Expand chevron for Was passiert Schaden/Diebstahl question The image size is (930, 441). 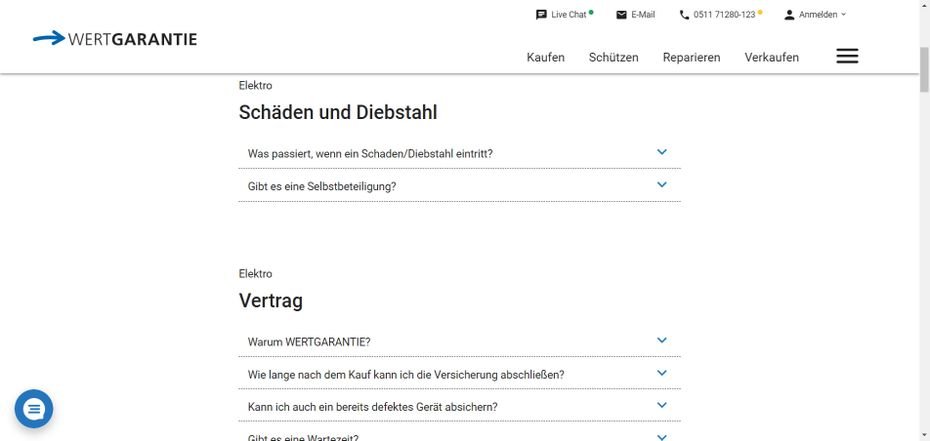(662, 152)
